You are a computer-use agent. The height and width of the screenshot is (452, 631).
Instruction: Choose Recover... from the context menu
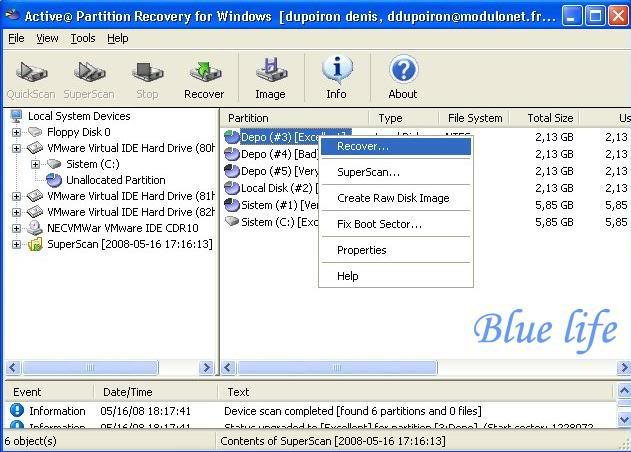(x=396, y=146)
